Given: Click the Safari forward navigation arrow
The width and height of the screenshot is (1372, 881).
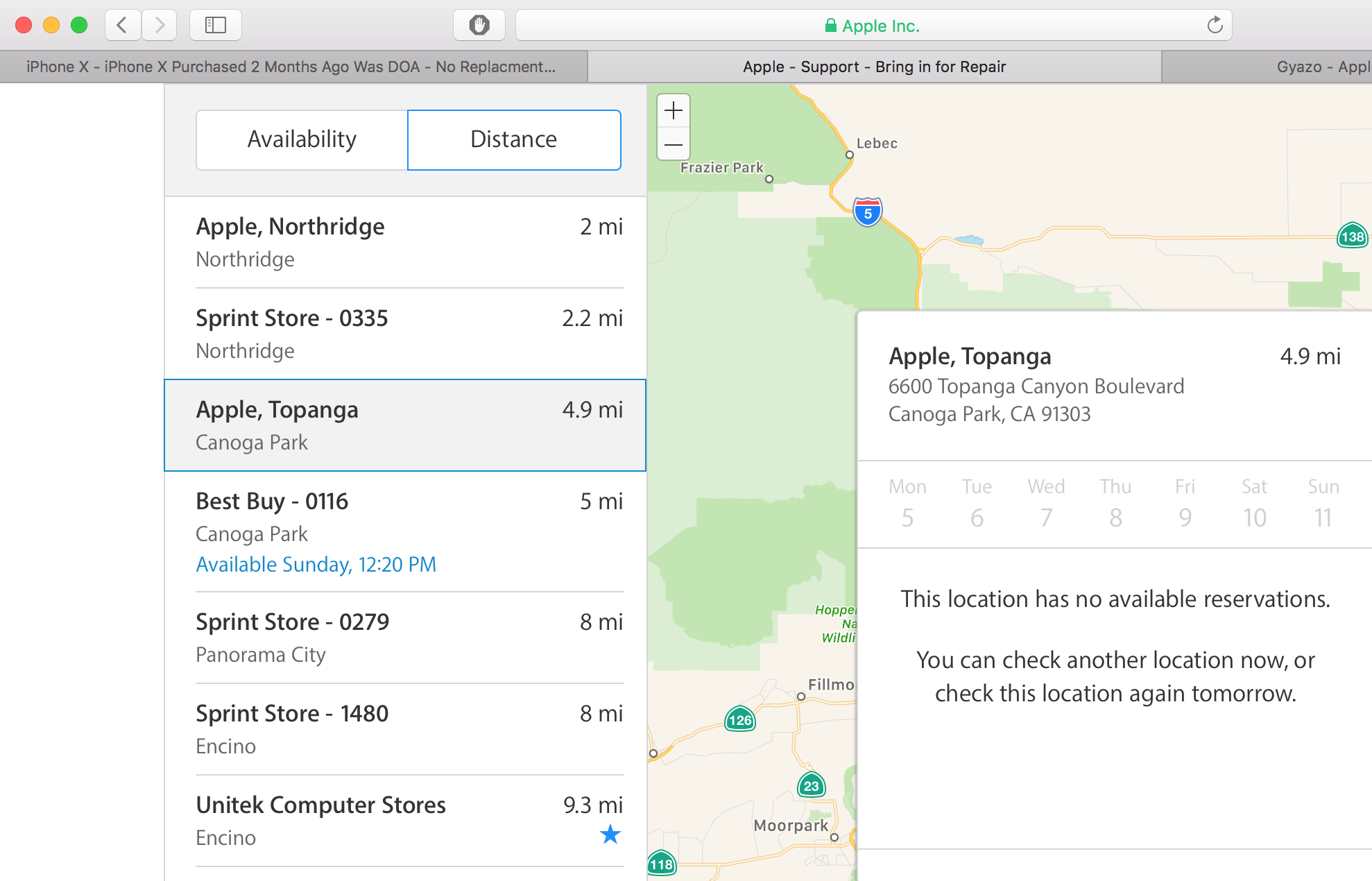Looking at the screenshot, I should coord(160,26).
